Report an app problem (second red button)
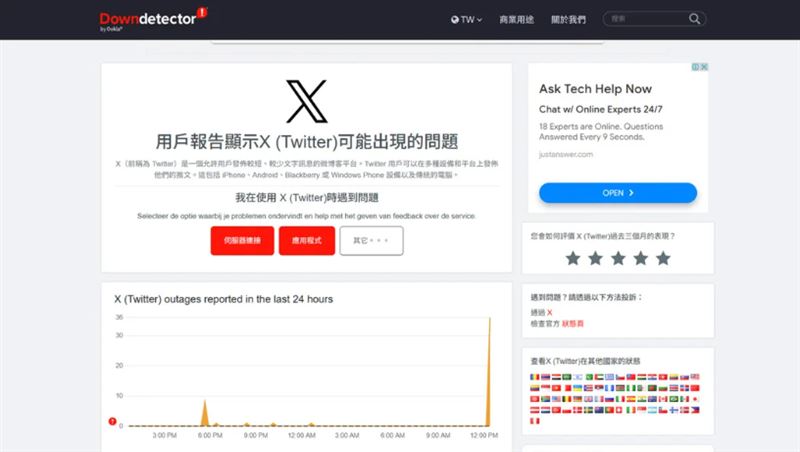Viewport: 800px width, 452px height. (x=307, y=240)
